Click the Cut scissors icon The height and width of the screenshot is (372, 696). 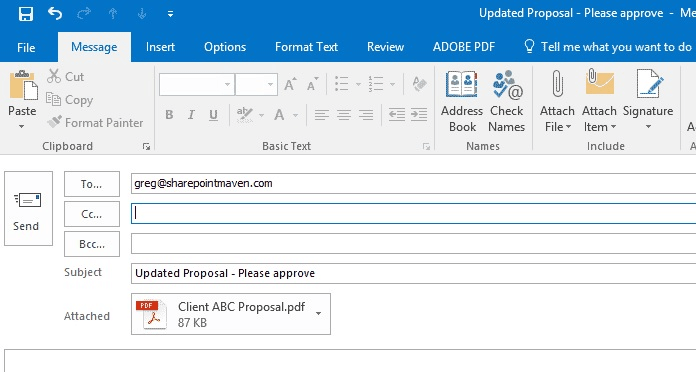click(54, 76)
